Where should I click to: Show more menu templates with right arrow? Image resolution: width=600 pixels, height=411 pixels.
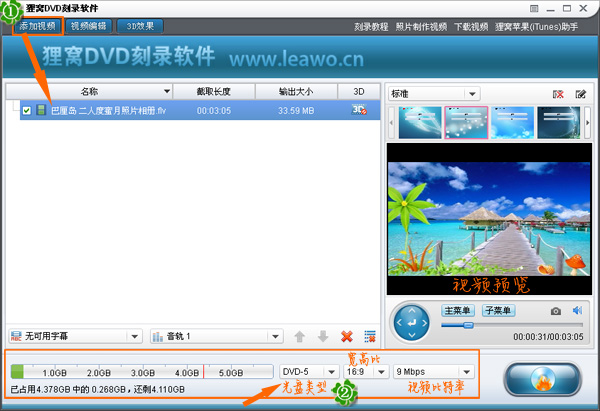click(x=587, y=122)
